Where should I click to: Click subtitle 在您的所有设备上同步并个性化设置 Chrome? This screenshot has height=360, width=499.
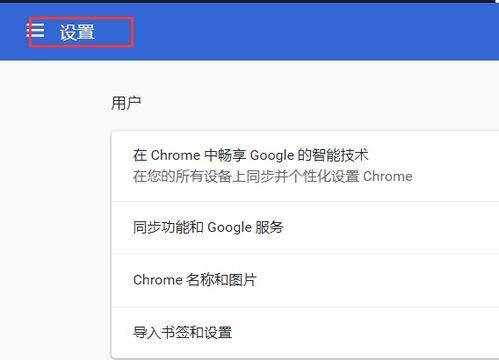pos(272,176)
